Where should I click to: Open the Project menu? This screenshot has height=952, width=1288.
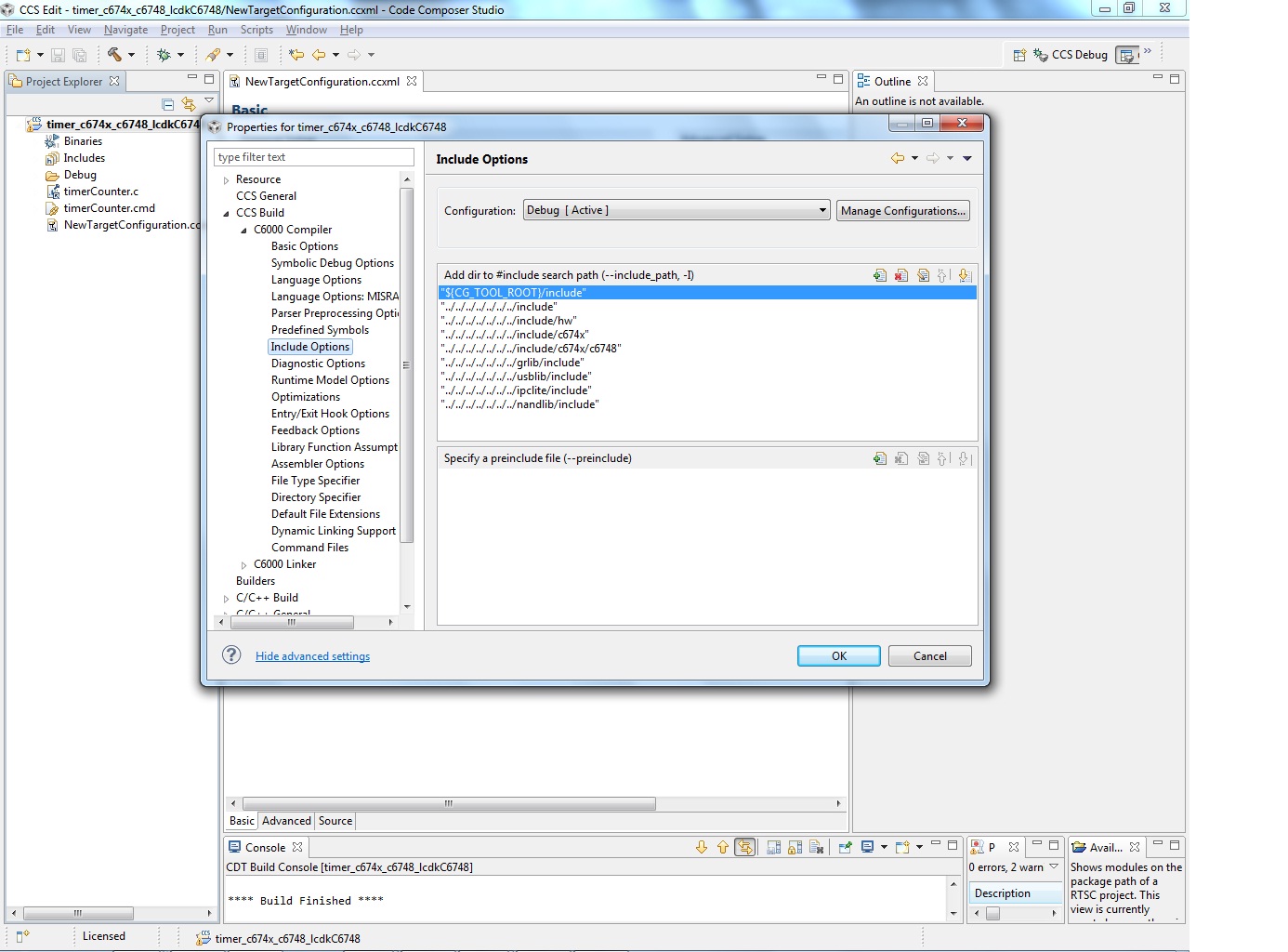[x=177, y=30]
